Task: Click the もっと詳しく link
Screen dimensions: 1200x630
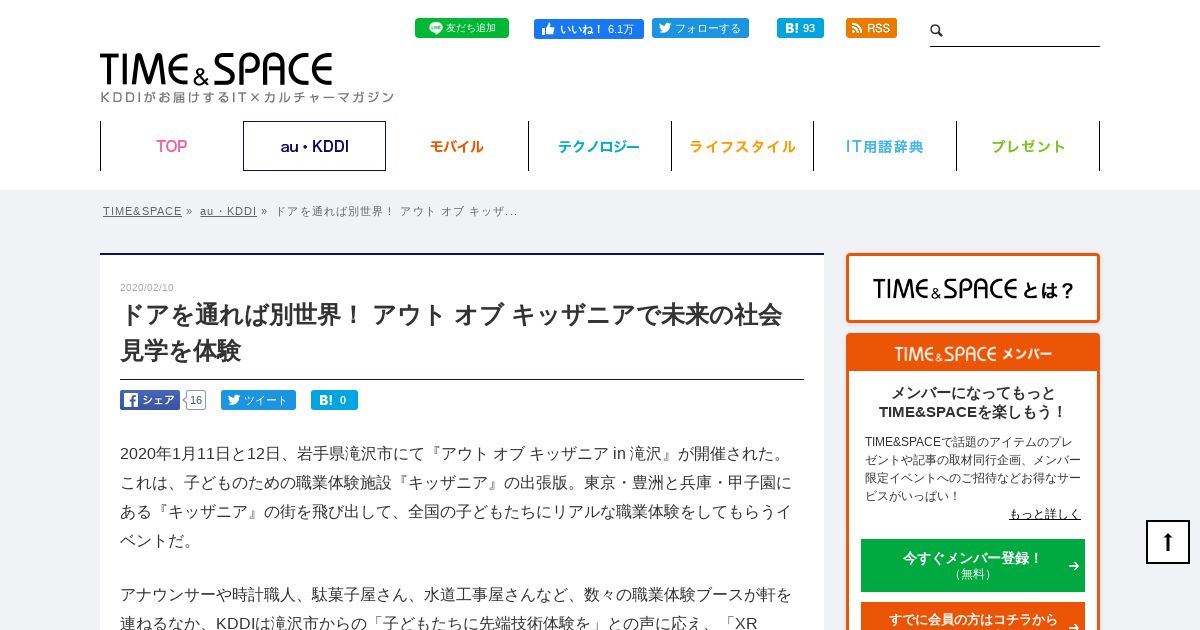Action: point(1045,514)
